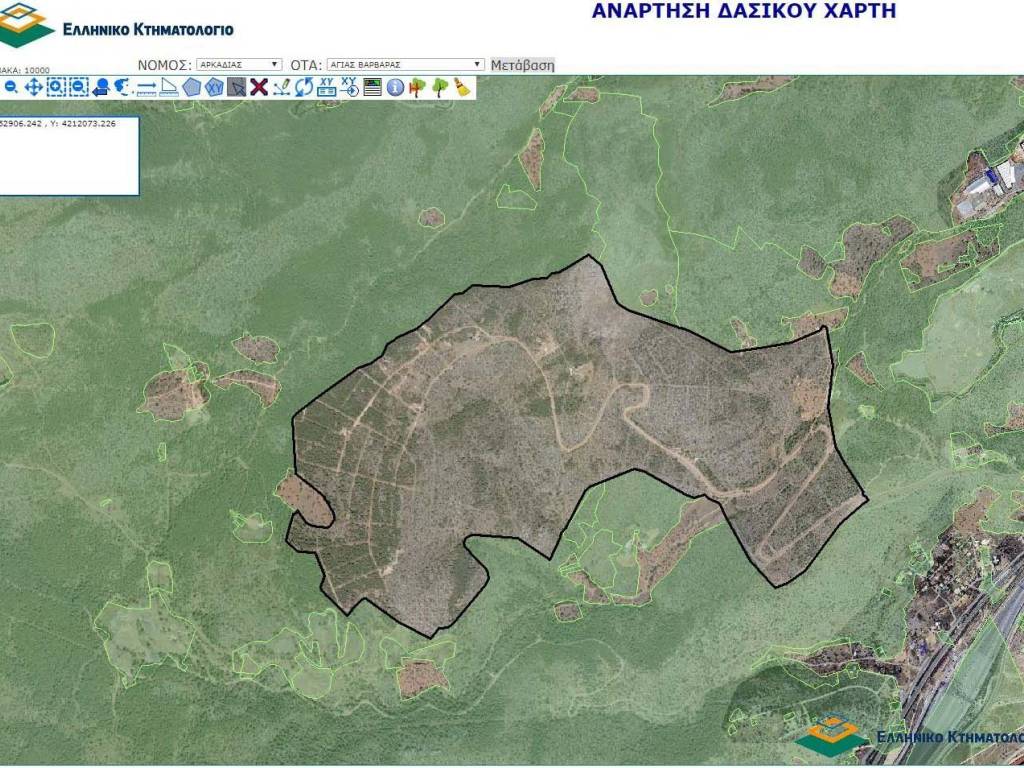
Task: Click the green tree icon
Action: [x=440, y=87]
